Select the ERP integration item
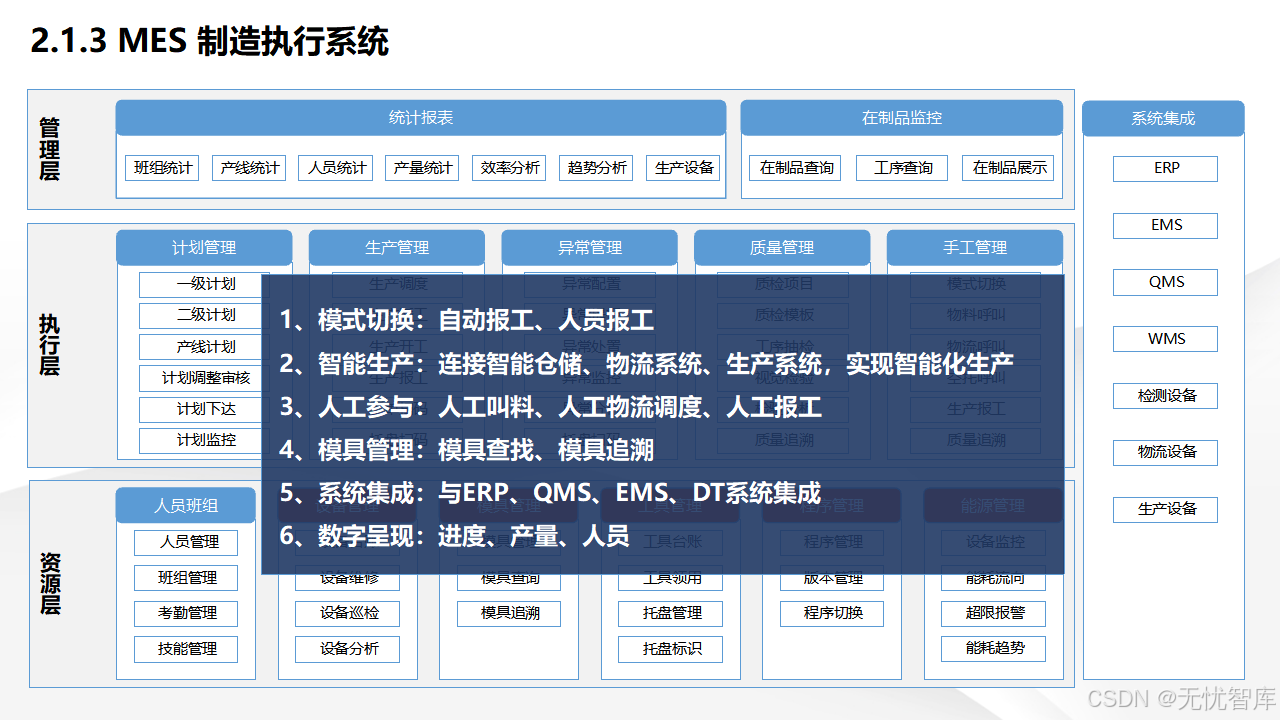The height and width of the screenshot is (720, 1280). pyautogui.click(x=1164, y=168)
